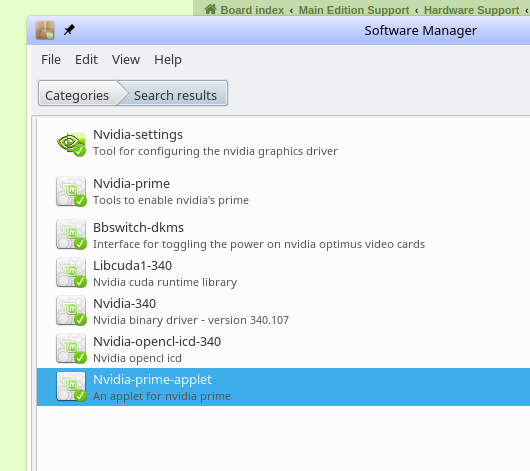
Task: Select the Bbswitch-dkms package title
Action: pyautogui.click(x=139, y=228)
